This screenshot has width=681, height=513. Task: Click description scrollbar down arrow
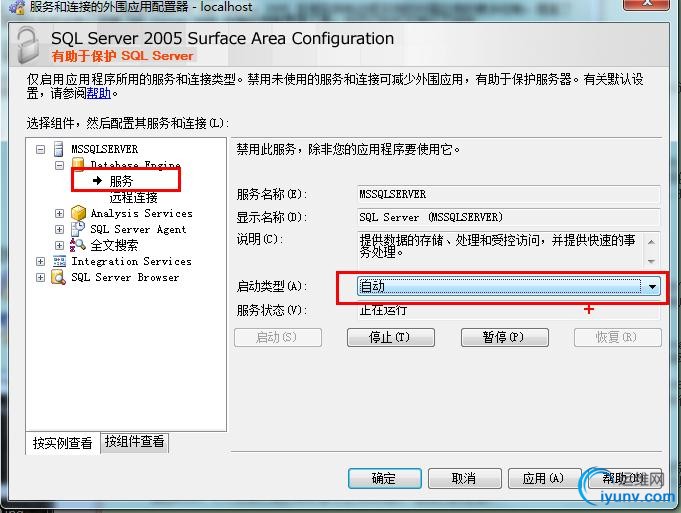pos(651,261)
